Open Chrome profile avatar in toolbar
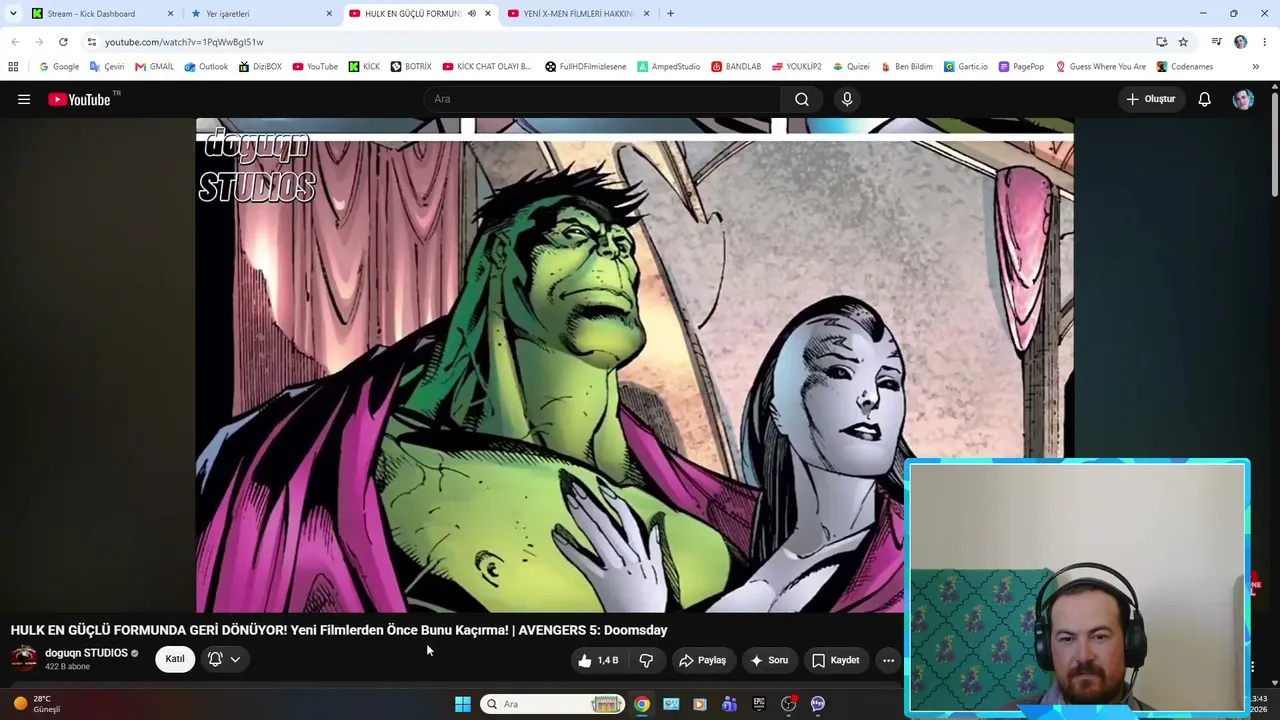This screenshot has height=720, width=1280. (1240, 42)
